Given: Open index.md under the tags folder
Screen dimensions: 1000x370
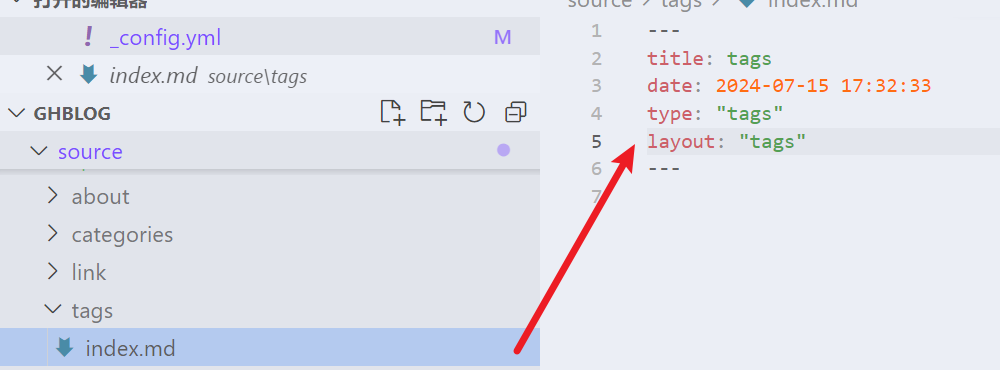Looking at the screenshot, I should pos(270,348).
